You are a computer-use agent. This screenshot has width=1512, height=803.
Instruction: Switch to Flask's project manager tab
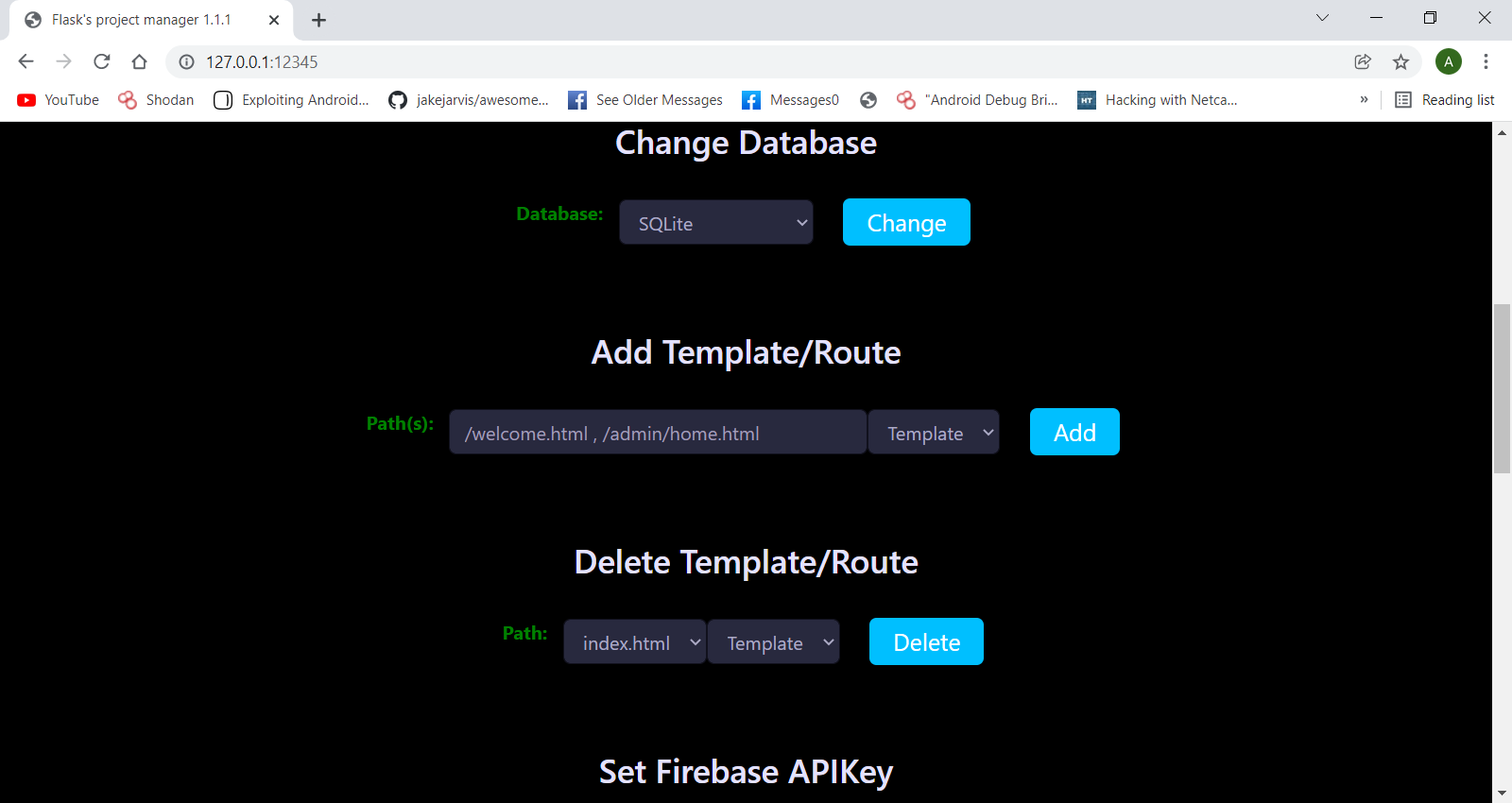pos(151,20)
